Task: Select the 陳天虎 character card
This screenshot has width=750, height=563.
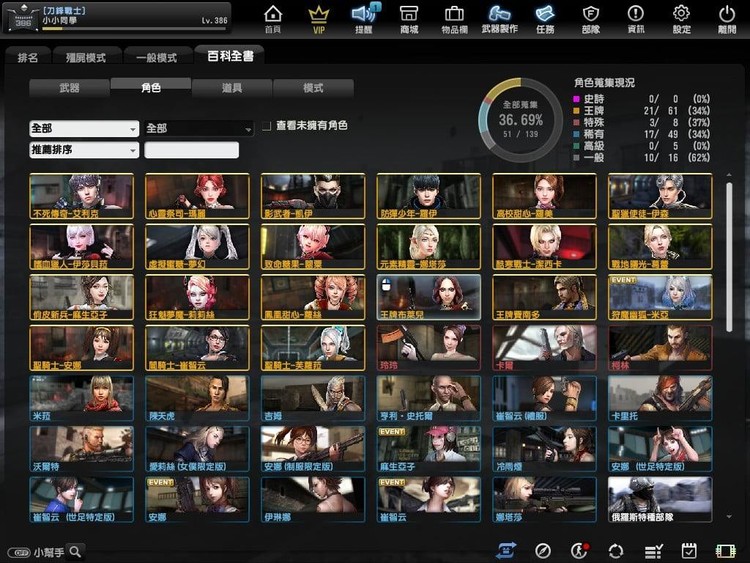Action: point(197,398)
